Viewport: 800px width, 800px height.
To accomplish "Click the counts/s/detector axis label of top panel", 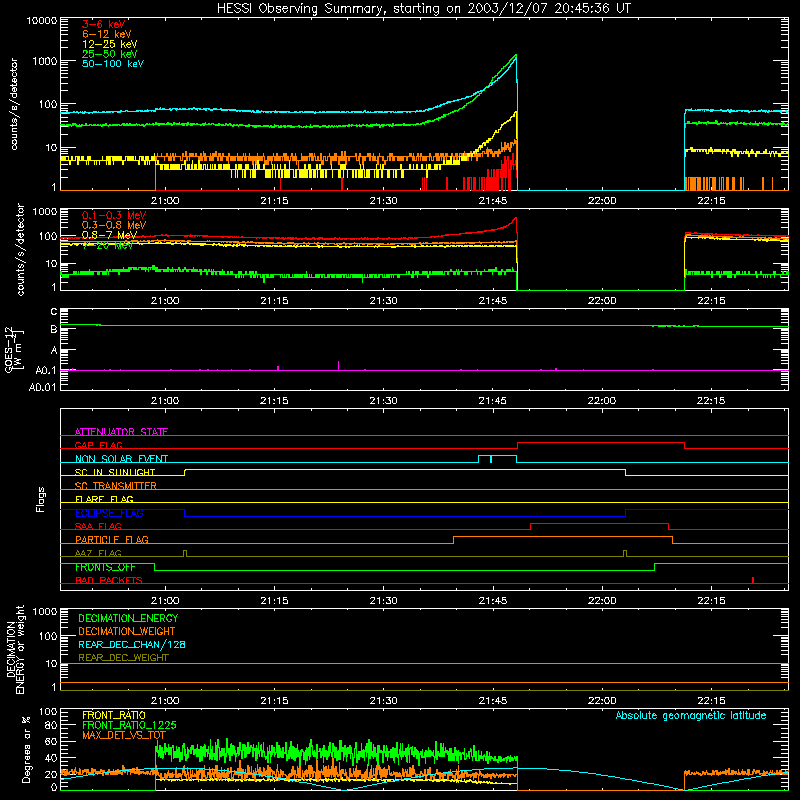I will (14, 104).
